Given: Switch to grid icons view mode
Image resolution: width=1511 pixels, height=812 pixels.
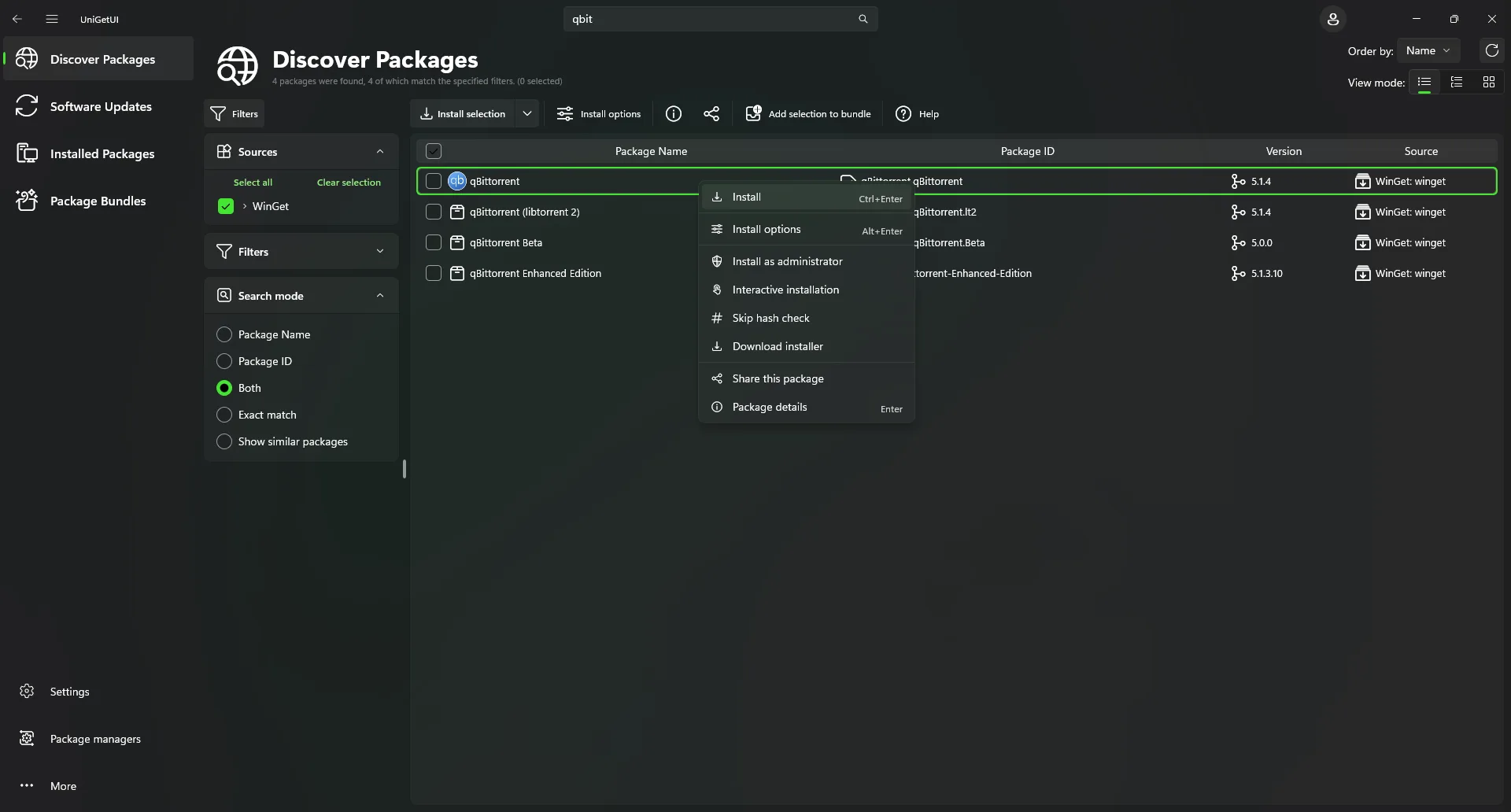Looking at the screenshot, I should 1488,82.
